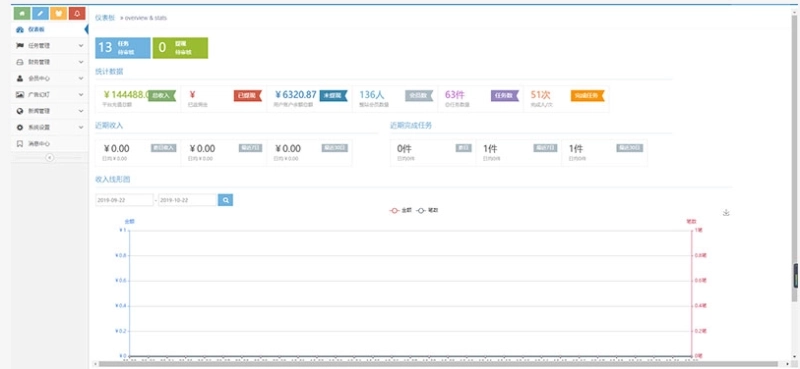Viewport: 800px width, 369px height.
Task: Click the picture icon in the sidebar
Action: 20,94
